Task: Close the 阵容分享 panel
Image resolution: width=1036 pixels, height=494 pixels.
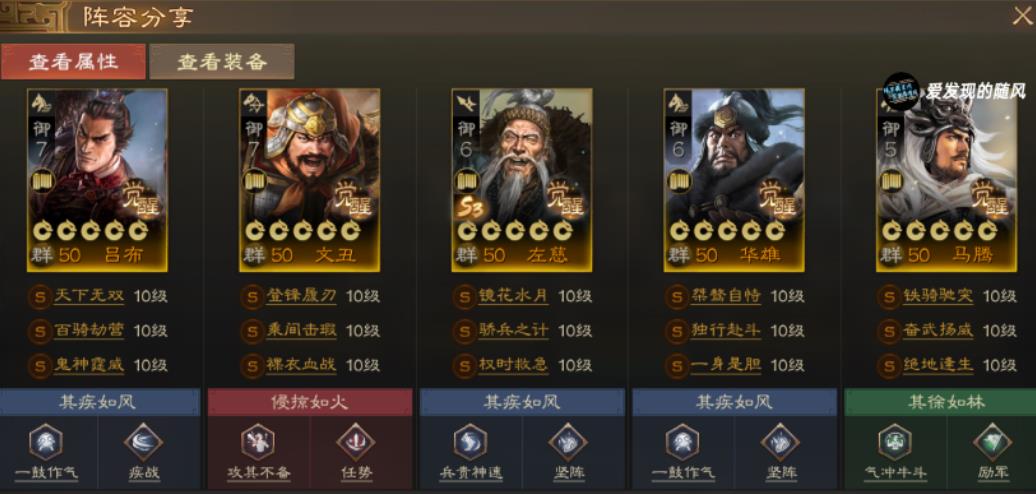Action: click(1021, 17)
